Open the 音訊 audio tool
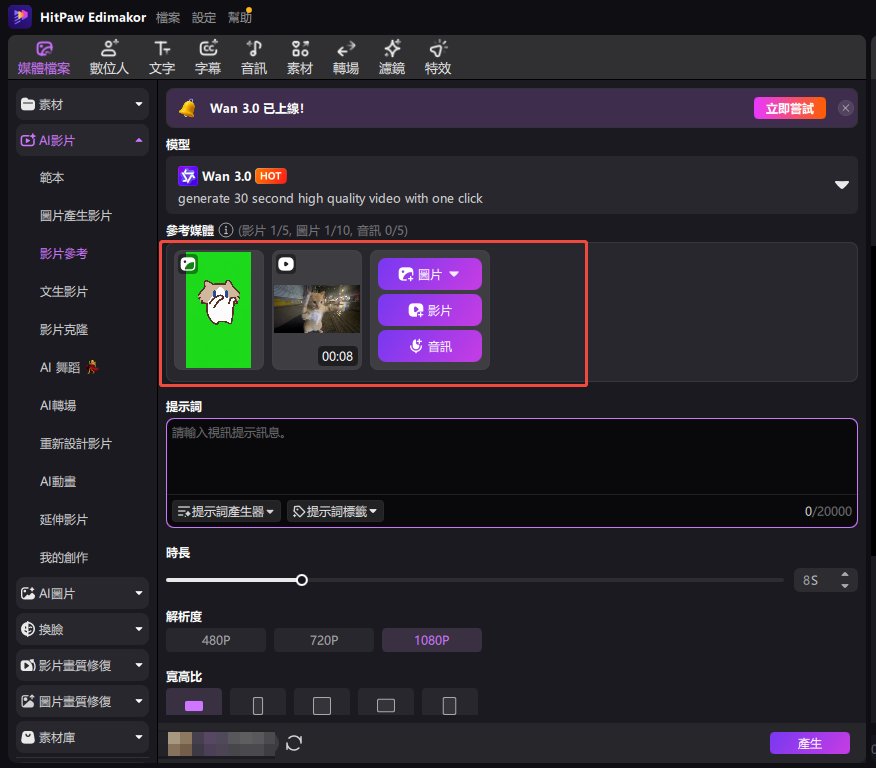 coord(254,58)
